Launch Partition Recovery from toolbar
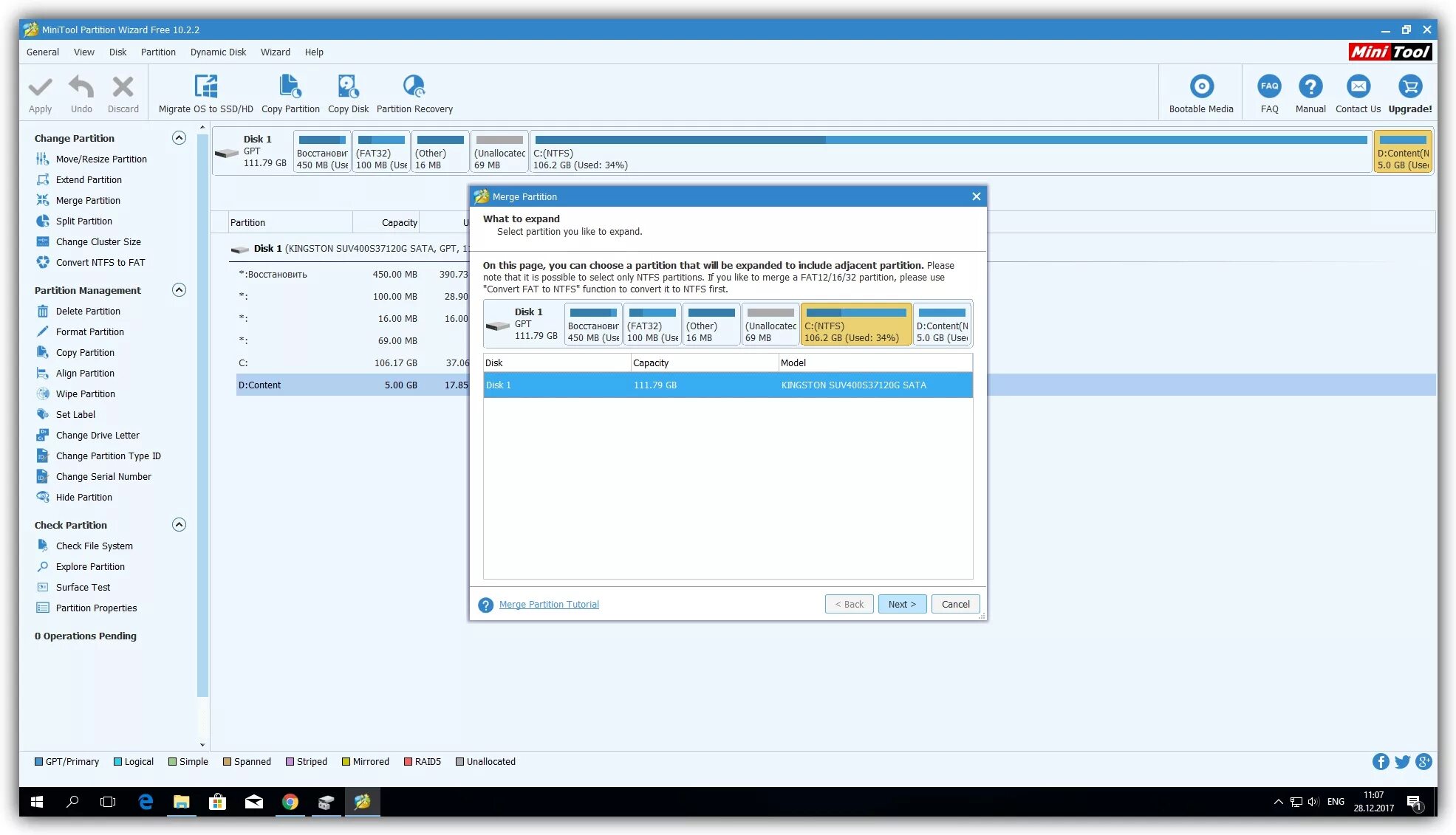1456x835 pixels. click(x=414, y=87)
